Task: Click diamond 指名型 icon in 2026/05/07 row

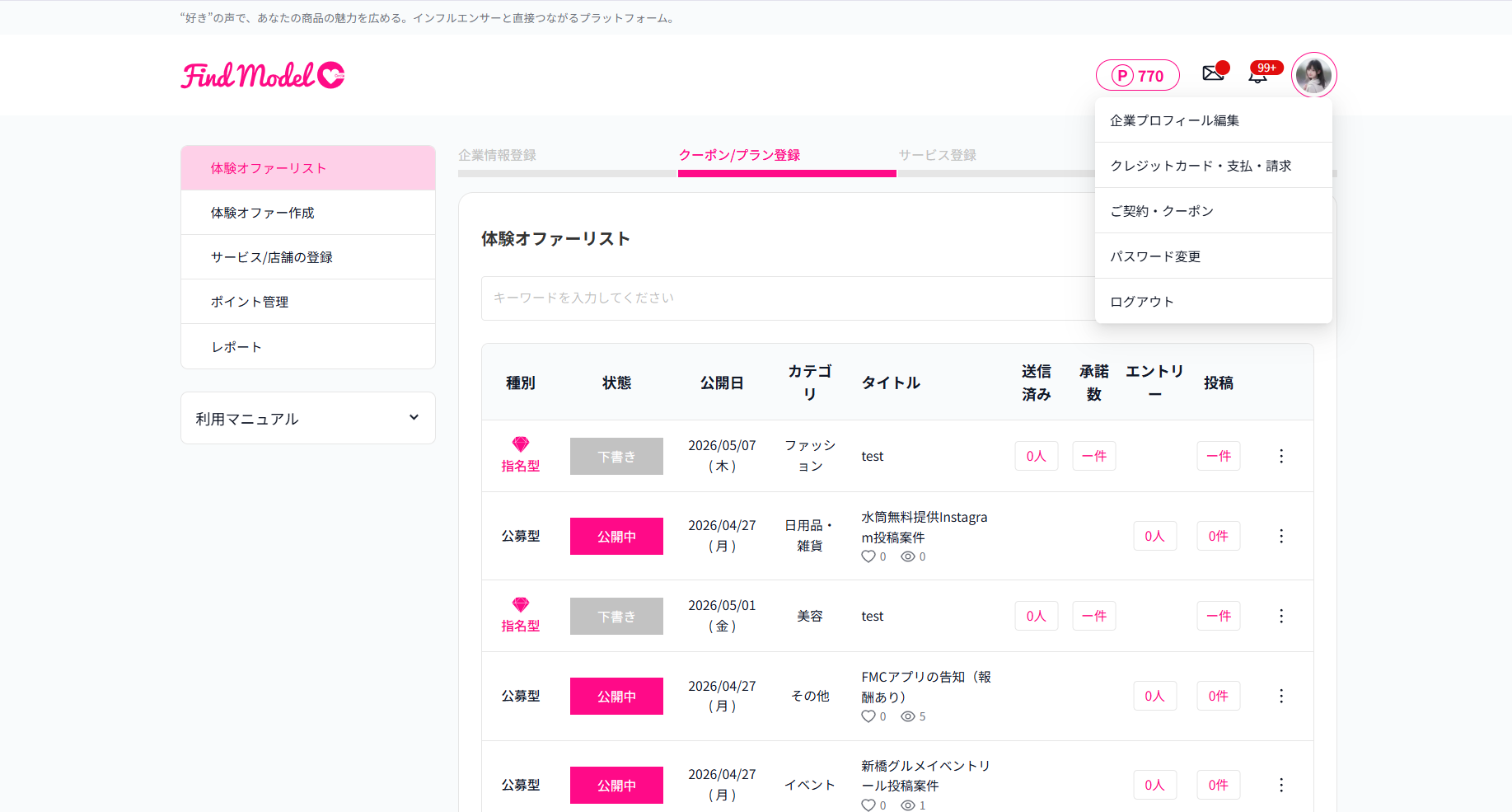Action: coord(521,444)
